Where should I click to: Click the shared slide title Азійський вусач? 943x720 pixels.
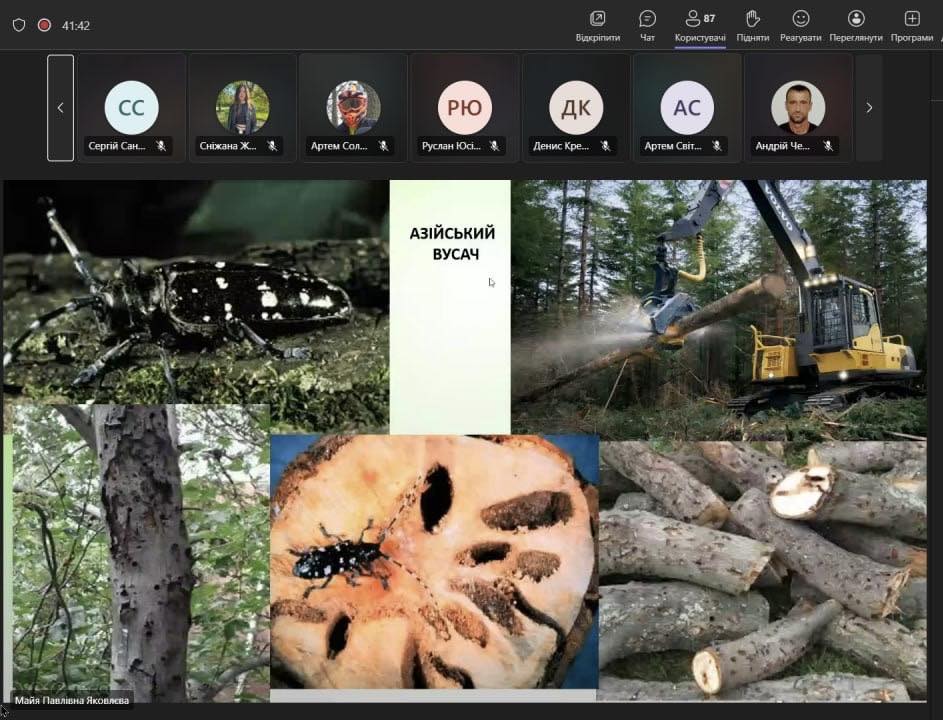(452, 243)
